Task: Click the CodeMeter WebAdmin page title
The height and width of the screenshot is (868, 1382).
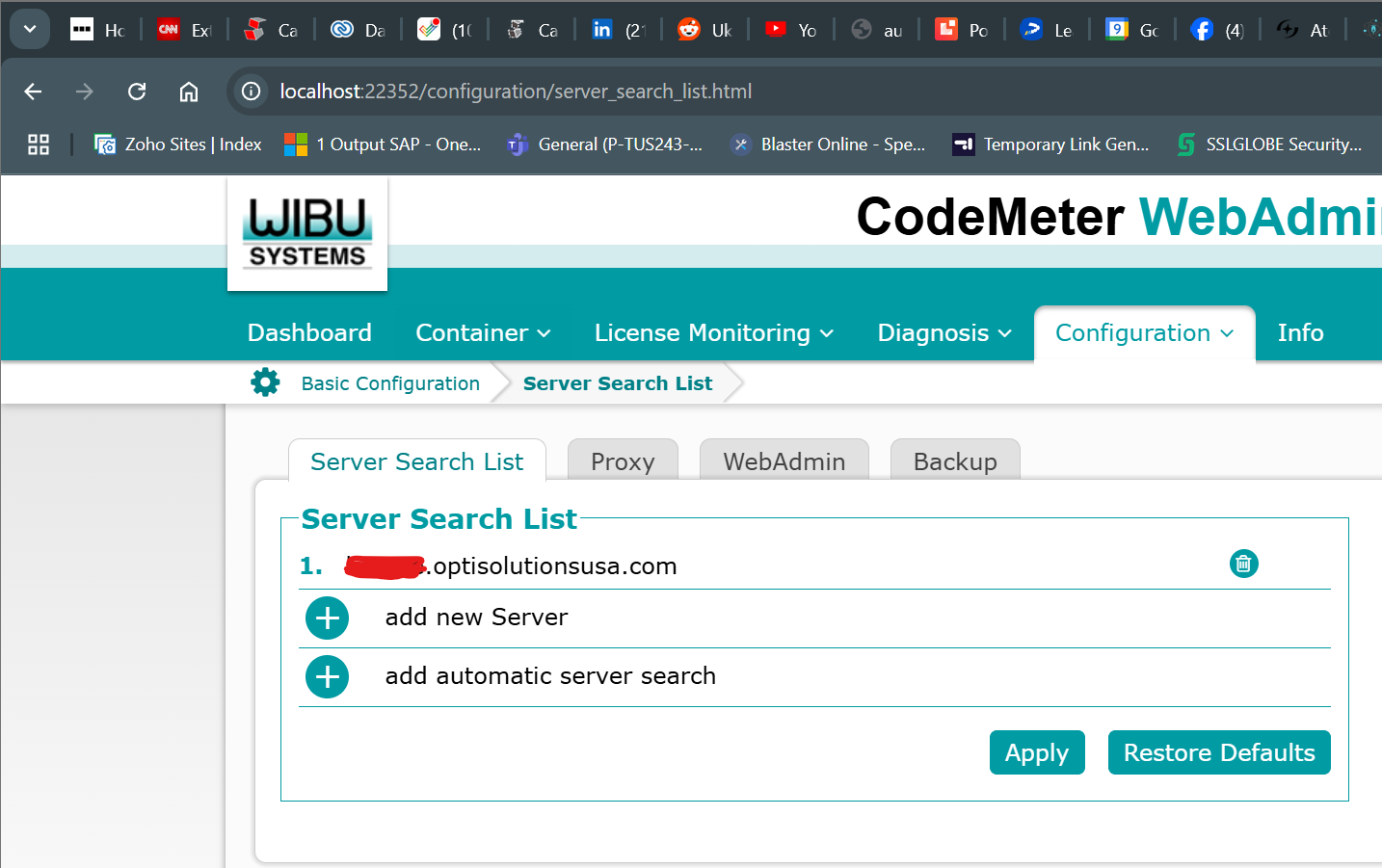Action: coord(1119,217)
